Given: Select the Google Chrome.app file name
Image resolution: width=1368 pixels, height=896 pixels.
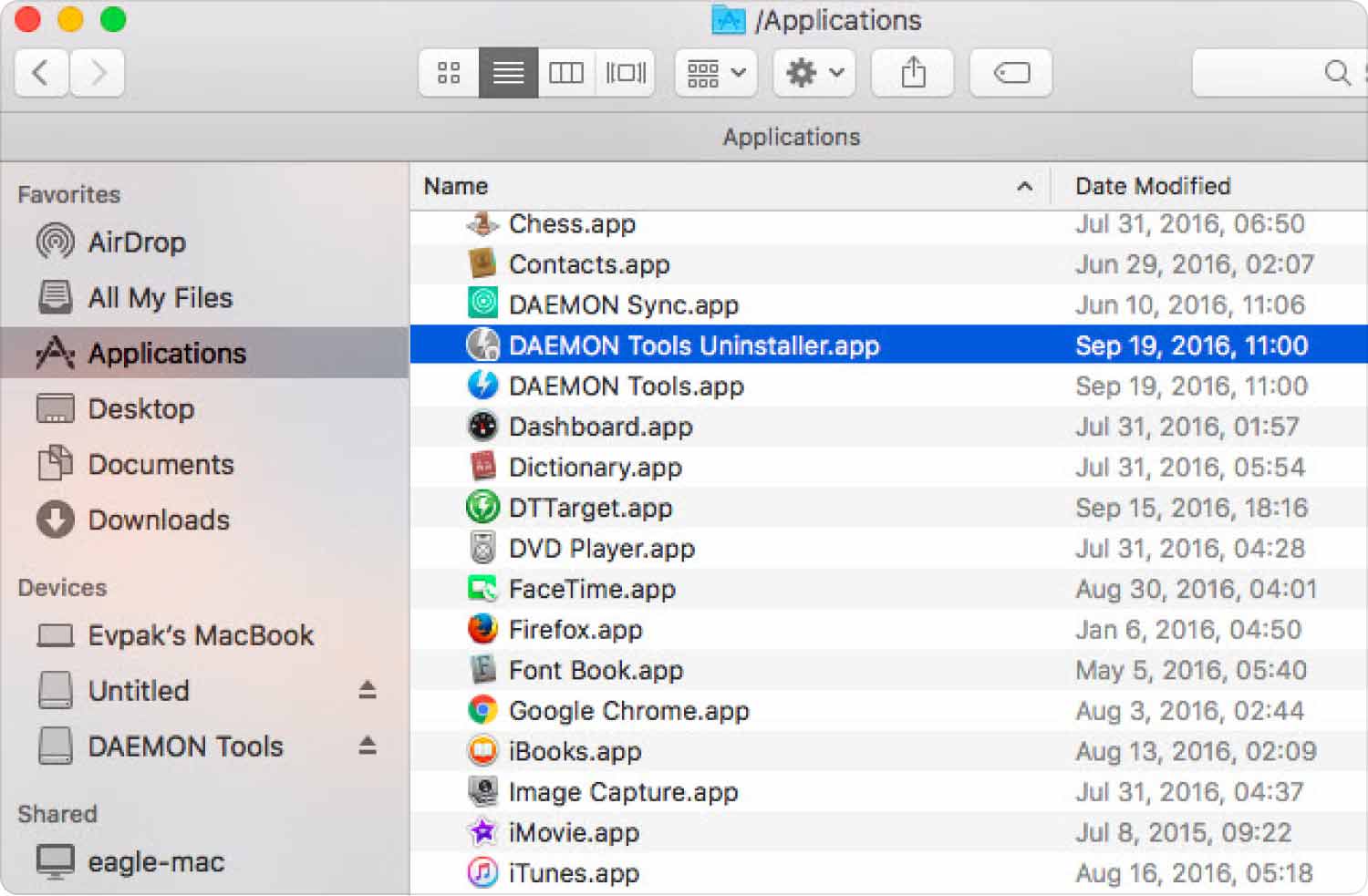Looking at the screenshot, I should point(629,711).
